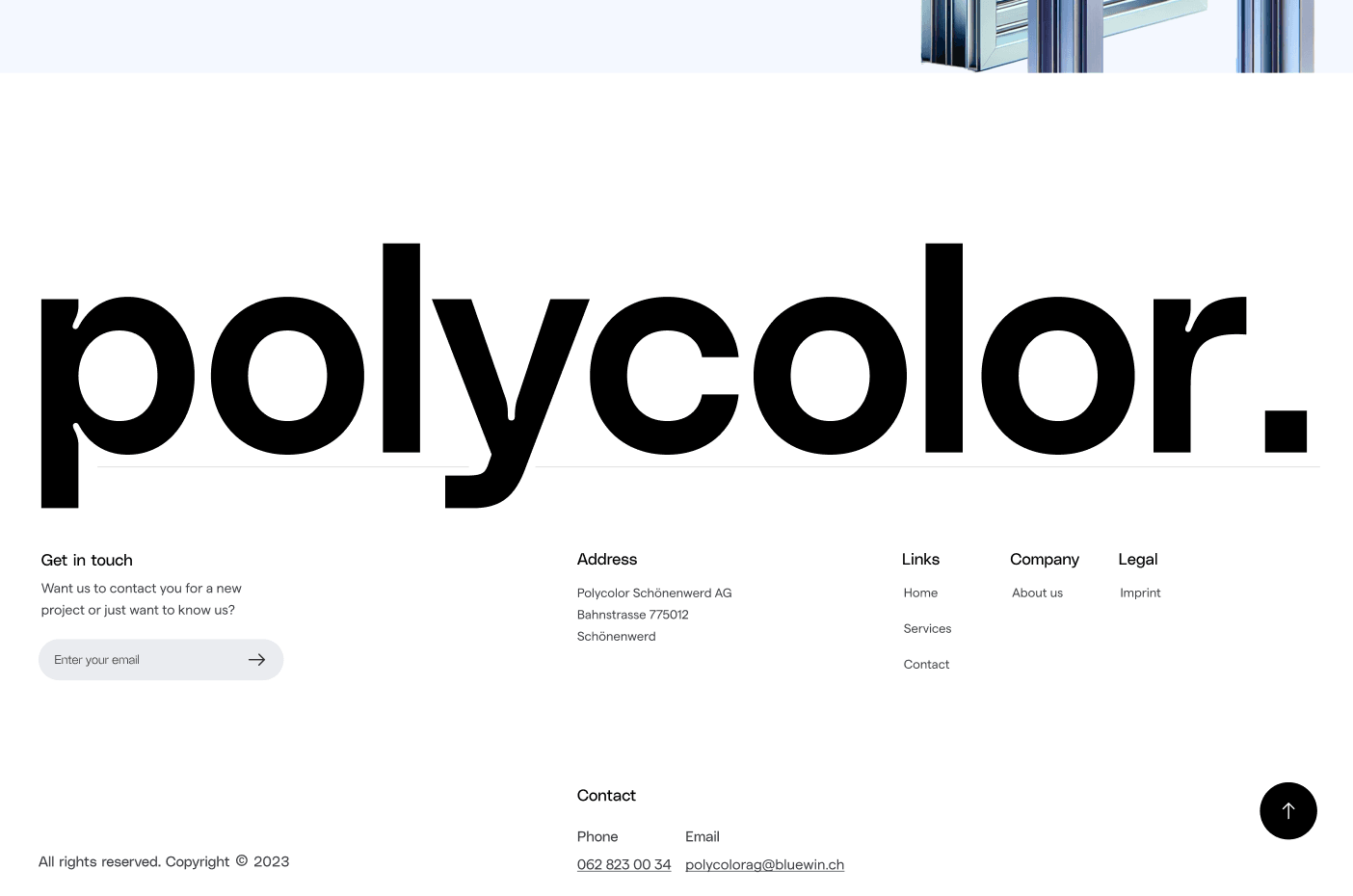Click the Get in touch heading
1353x896 pixels.
pos(87,561)
